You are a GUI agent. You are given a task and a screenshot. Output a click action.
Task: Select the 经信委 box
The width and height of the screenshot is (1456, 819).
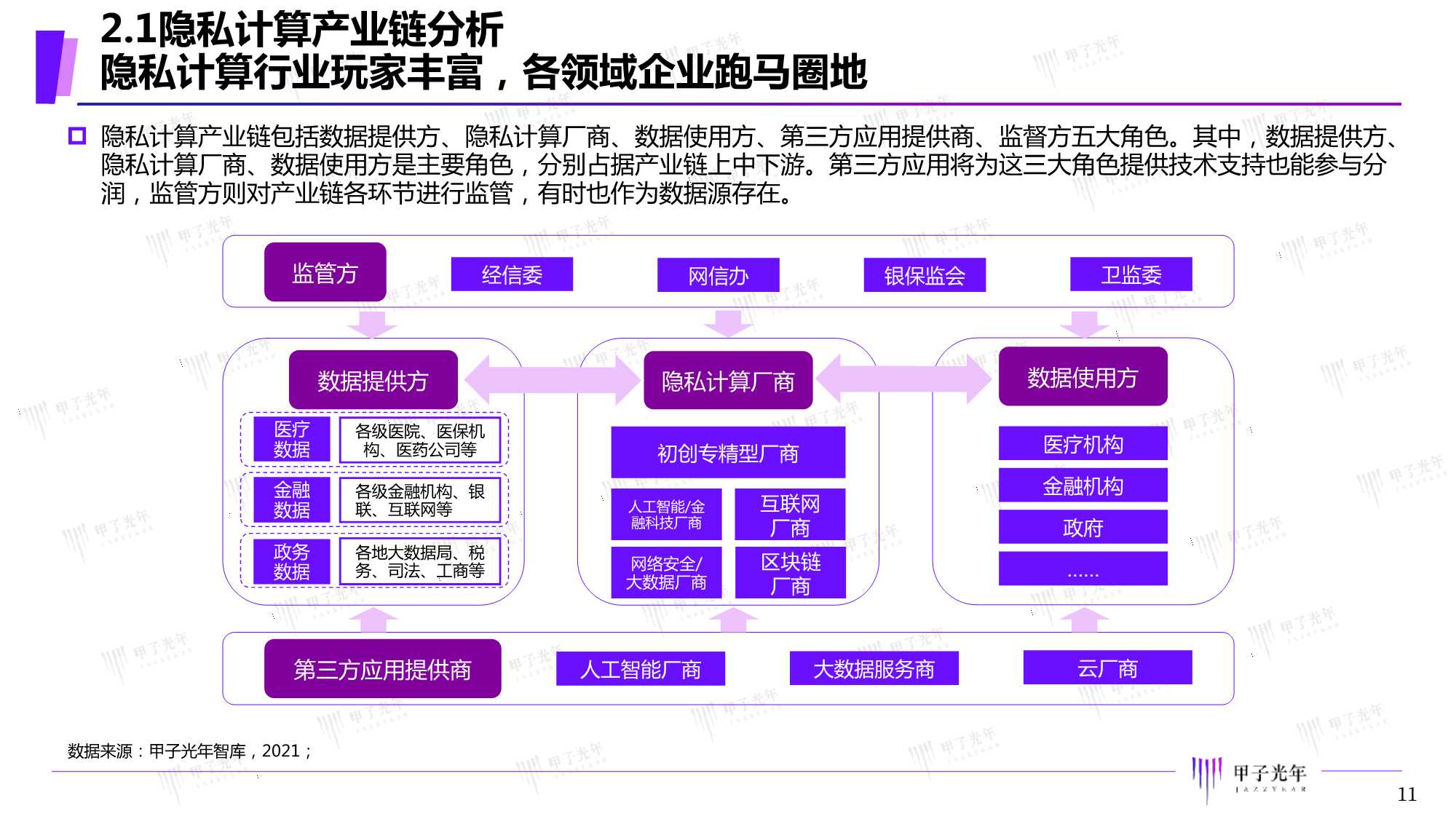[512, 274]
